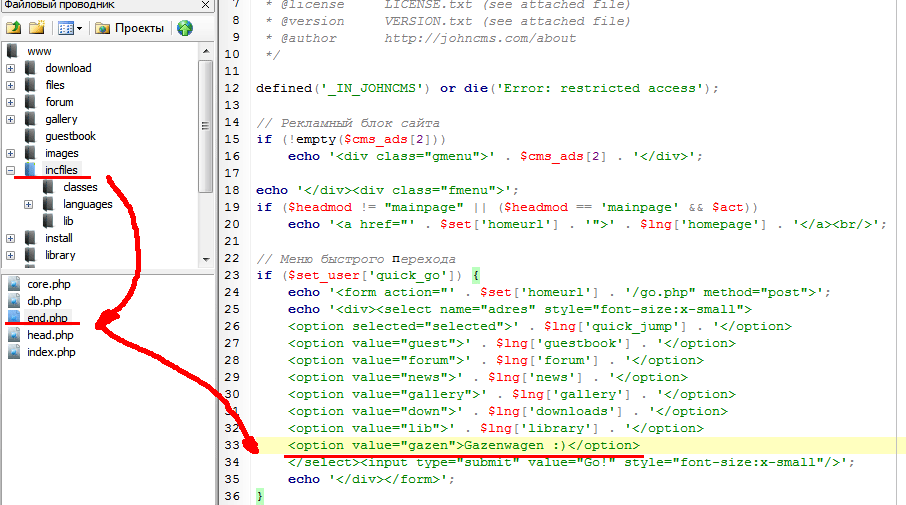Screen dimensions: 906x505
Task: Click the folder tree scrollbar thumb
Action: tap(206, 126)
